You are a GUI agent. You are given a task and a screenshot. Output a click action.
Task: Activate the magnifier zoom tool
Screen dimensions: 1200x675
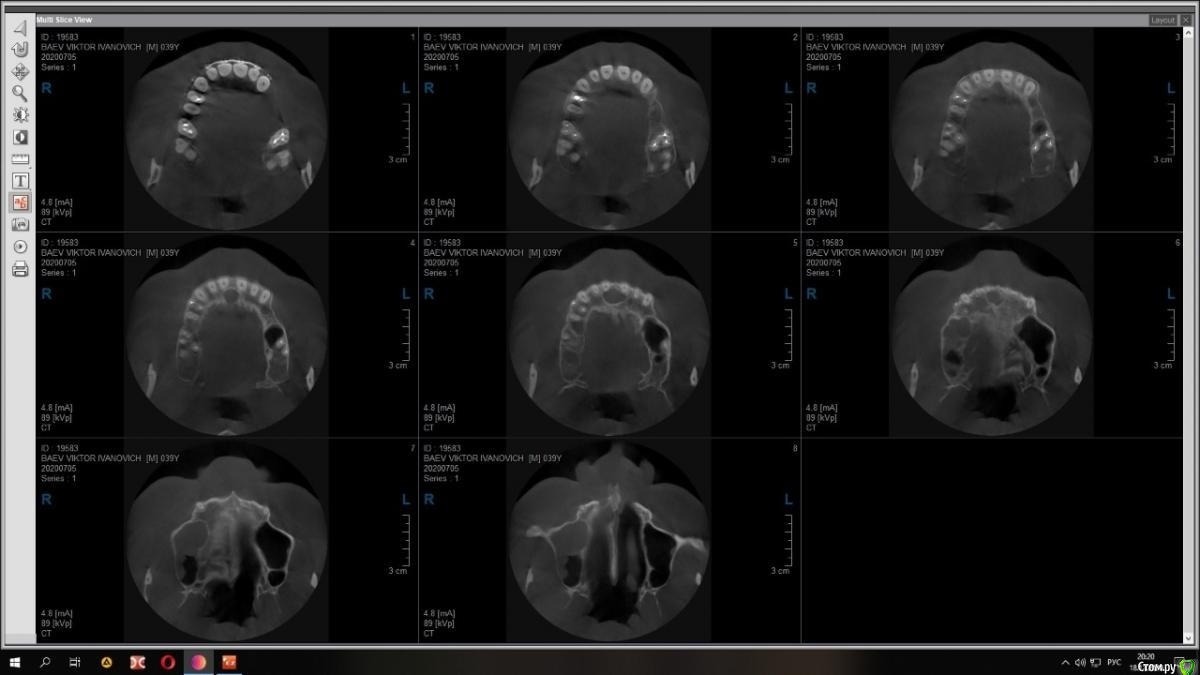[x=20, y=93]
